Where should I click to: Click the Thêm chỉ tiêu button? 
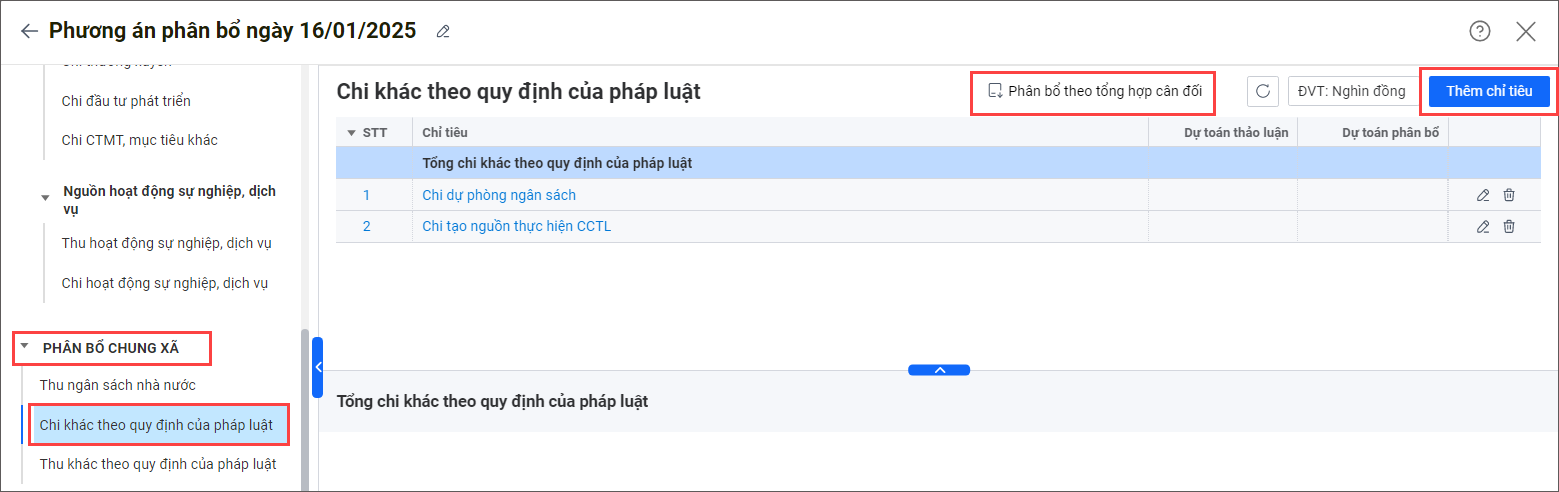[1489, 91]
